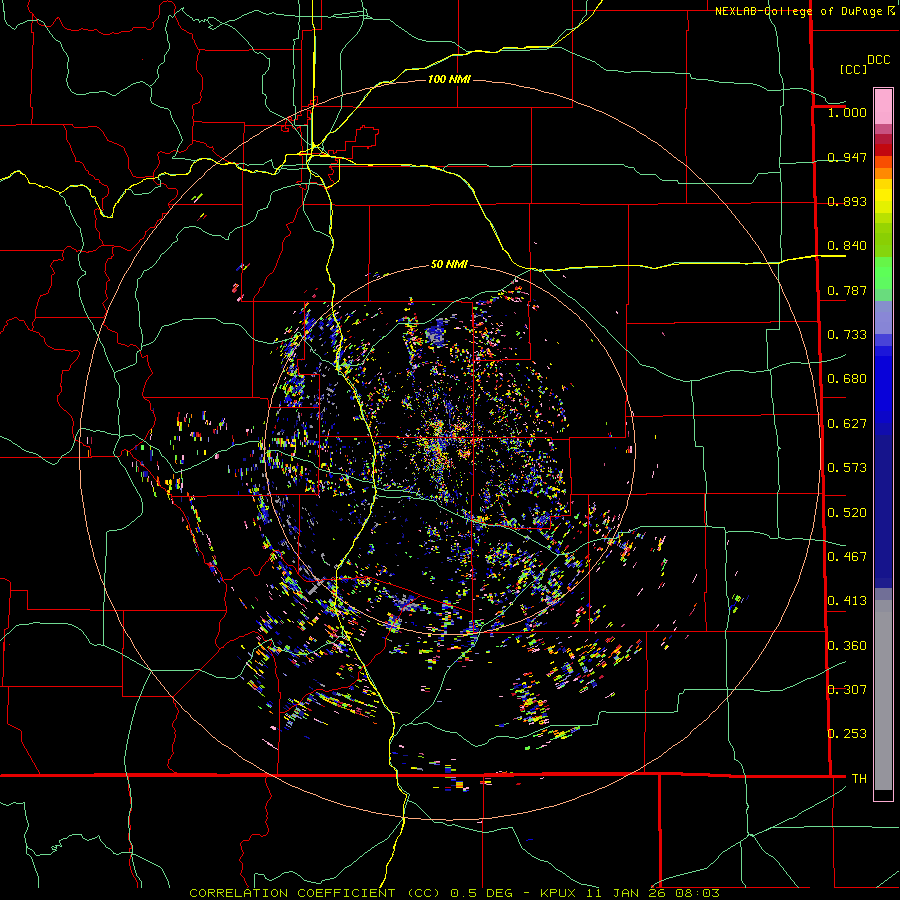Select the 0.680 scale value
The height and width of the screenshot is (900, 900).
pyautogui.click(x=847, y=379)
